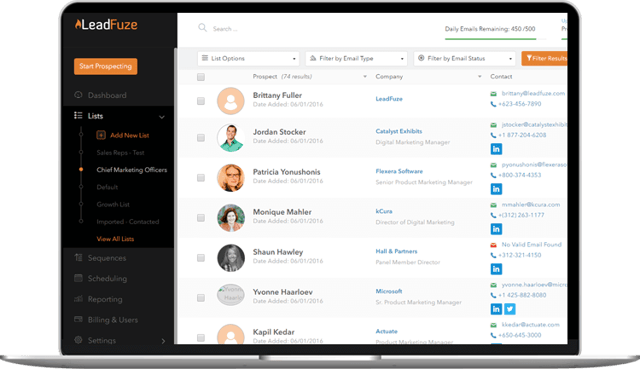Open the kCura company link
This screenshot has width=640, height=369.
384,211
